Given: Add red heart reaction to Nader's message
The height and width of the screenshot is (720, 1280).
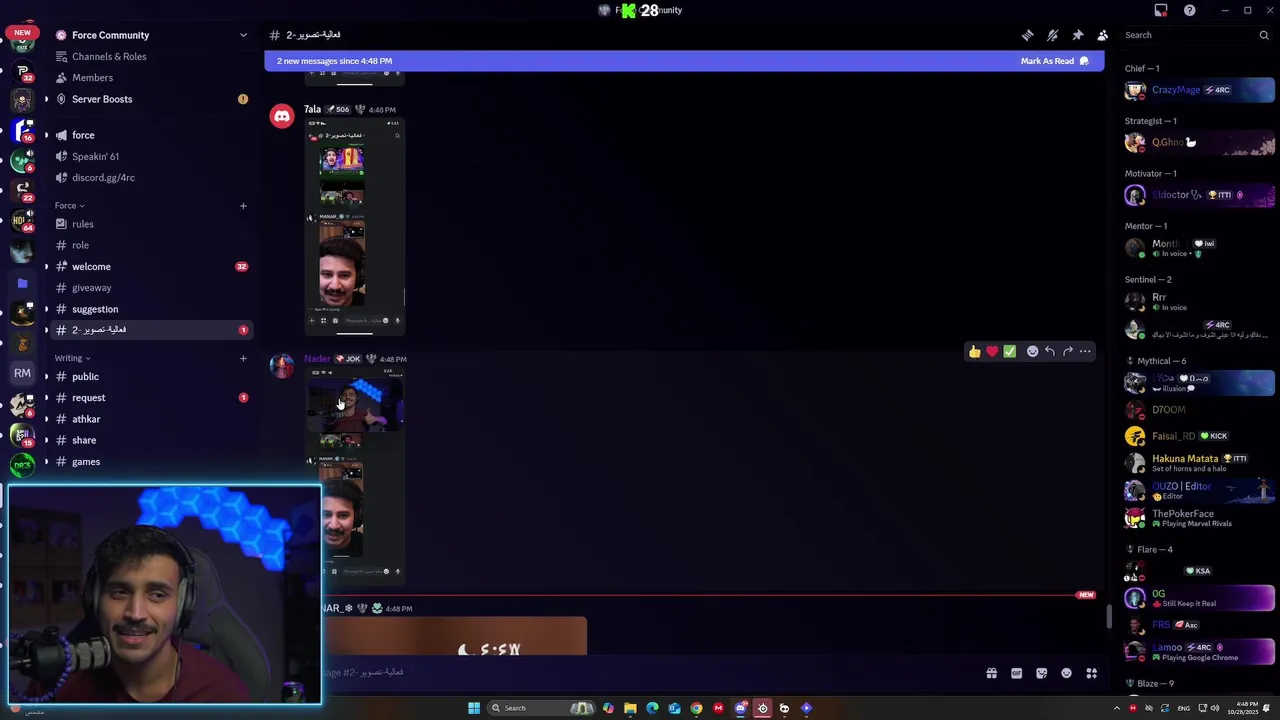Looking at the screenshot, I should 992,351.
